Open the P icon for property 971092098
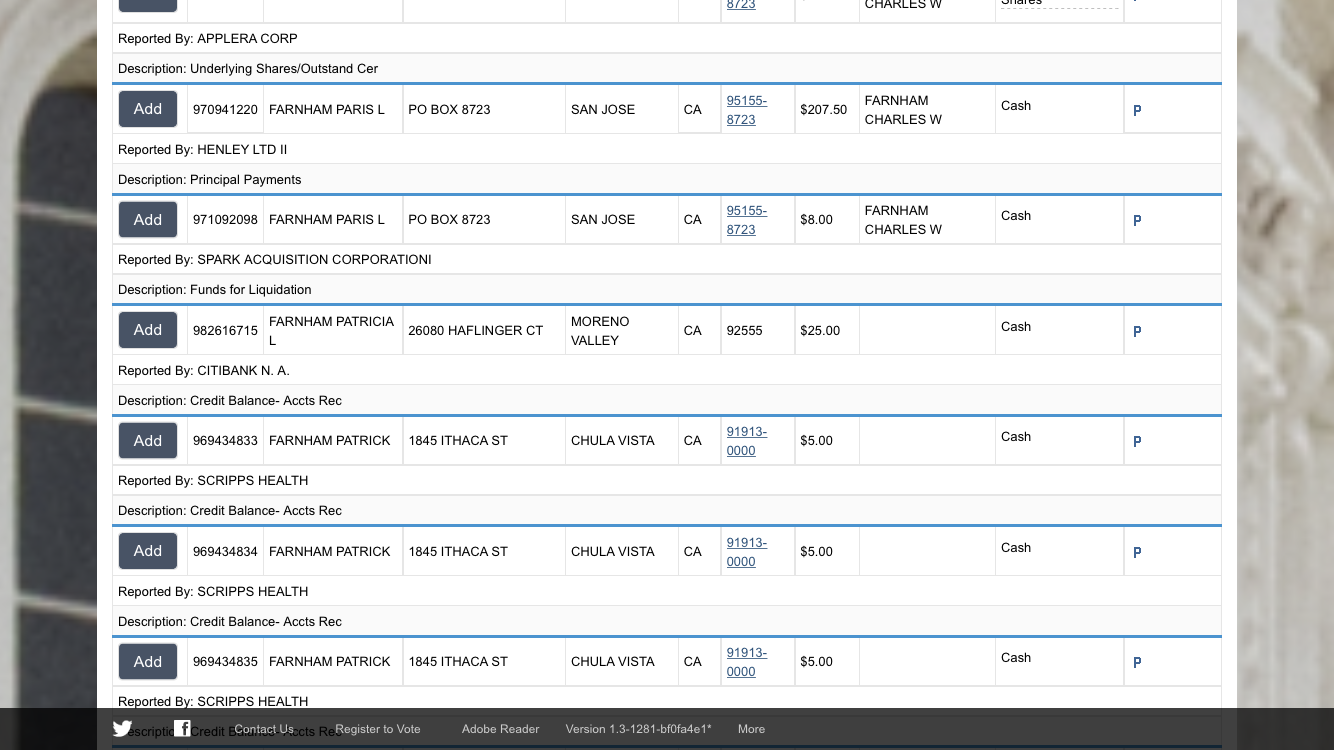 pos(1137,221)
